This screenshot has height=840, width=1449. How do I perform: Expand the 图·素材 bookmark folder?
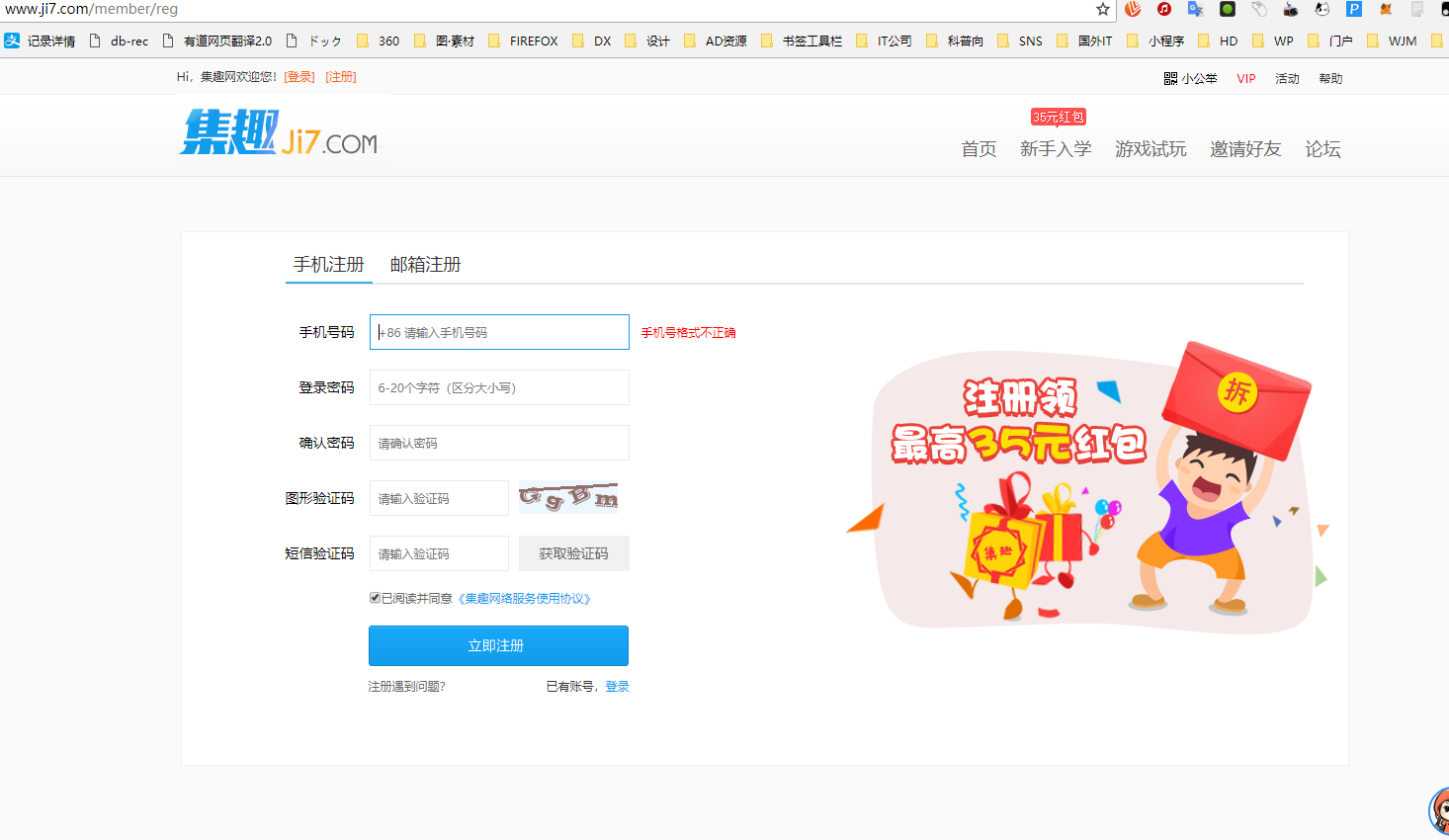point(444,41)
